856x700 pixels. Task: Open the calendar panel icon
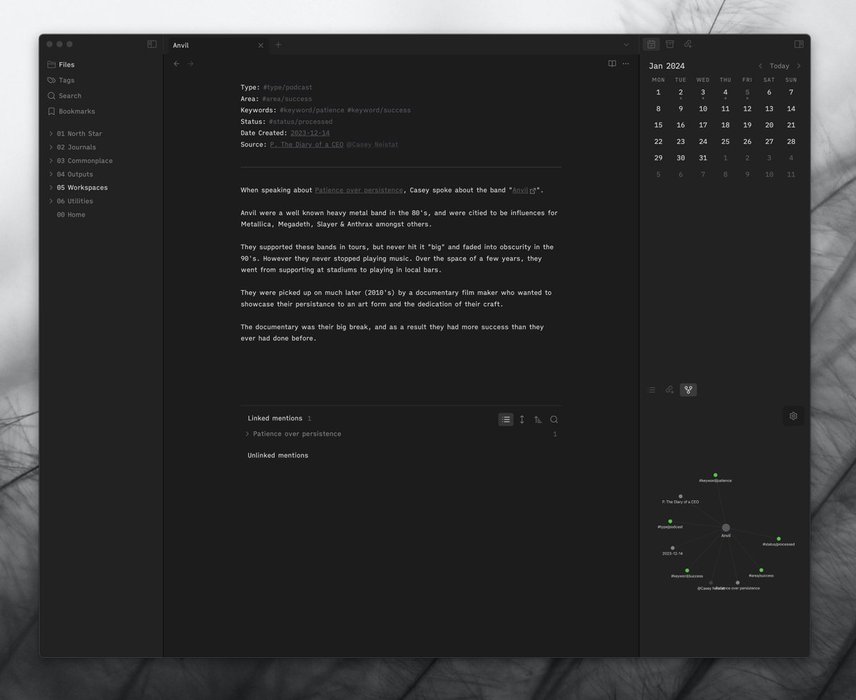651,44
